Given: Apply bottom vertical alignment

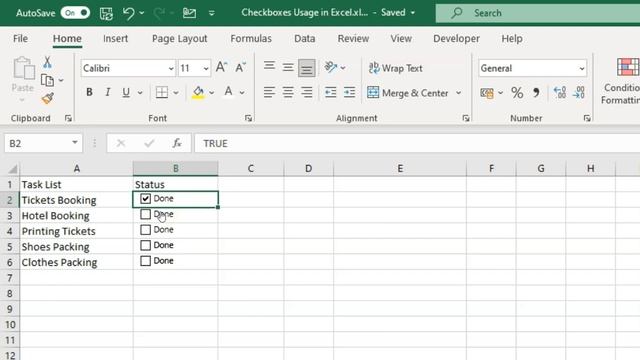Looking at the screenshot, I should point(307,67).
